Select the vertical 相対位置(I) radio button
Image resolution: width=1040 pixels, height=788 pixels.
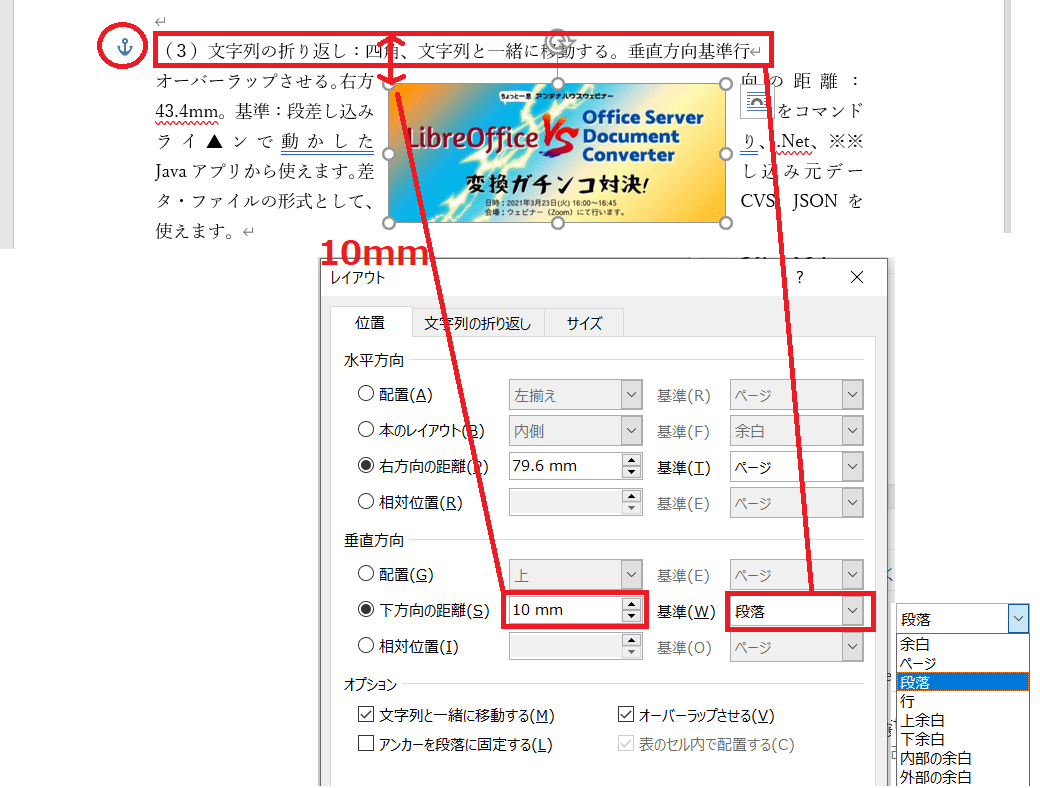[366, 646]
